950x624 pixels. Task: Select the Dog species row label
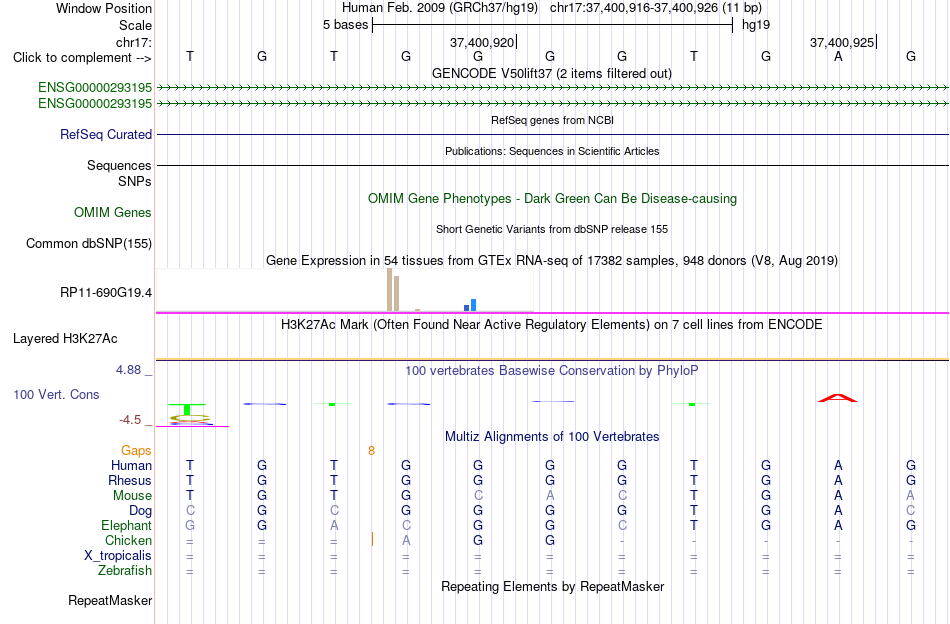140,511
